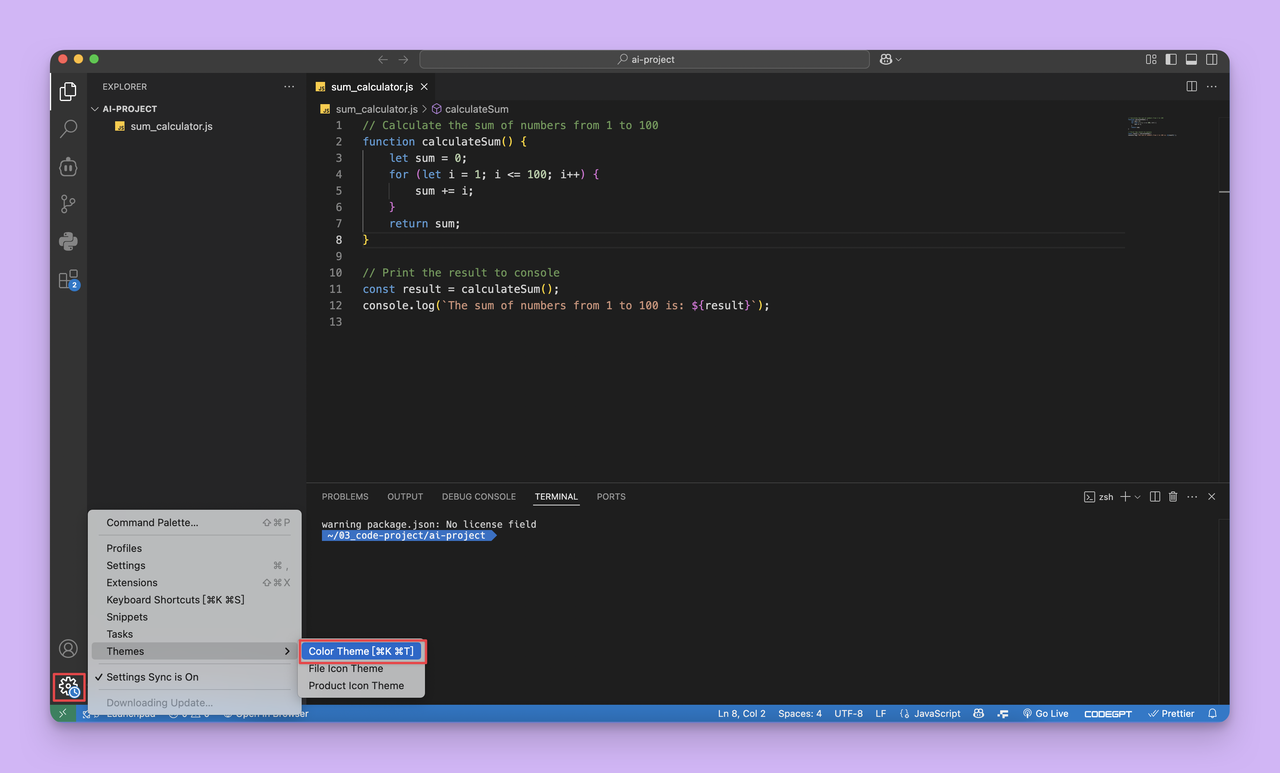This screenshot has height=773, width=1280.
Task: Open the Explorer view in the activity bar
Action: [x=67, y=90]
